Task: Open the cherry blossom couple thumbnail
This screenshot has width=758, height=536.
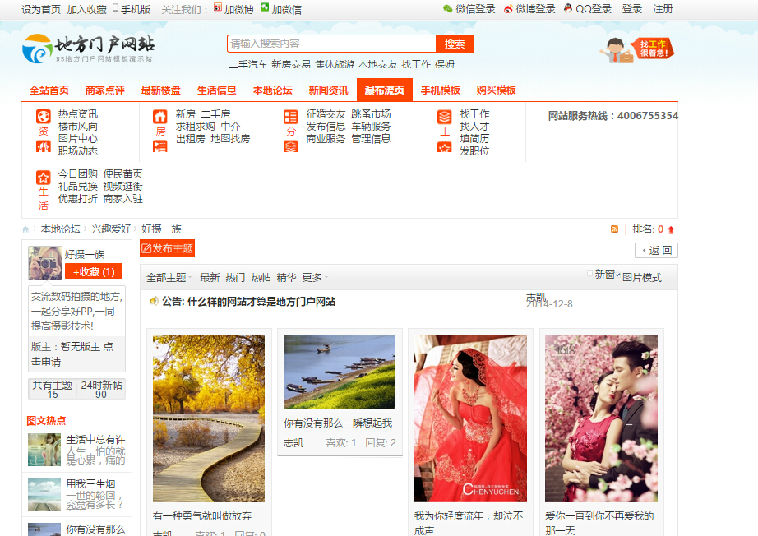Action: pos(601,418)
